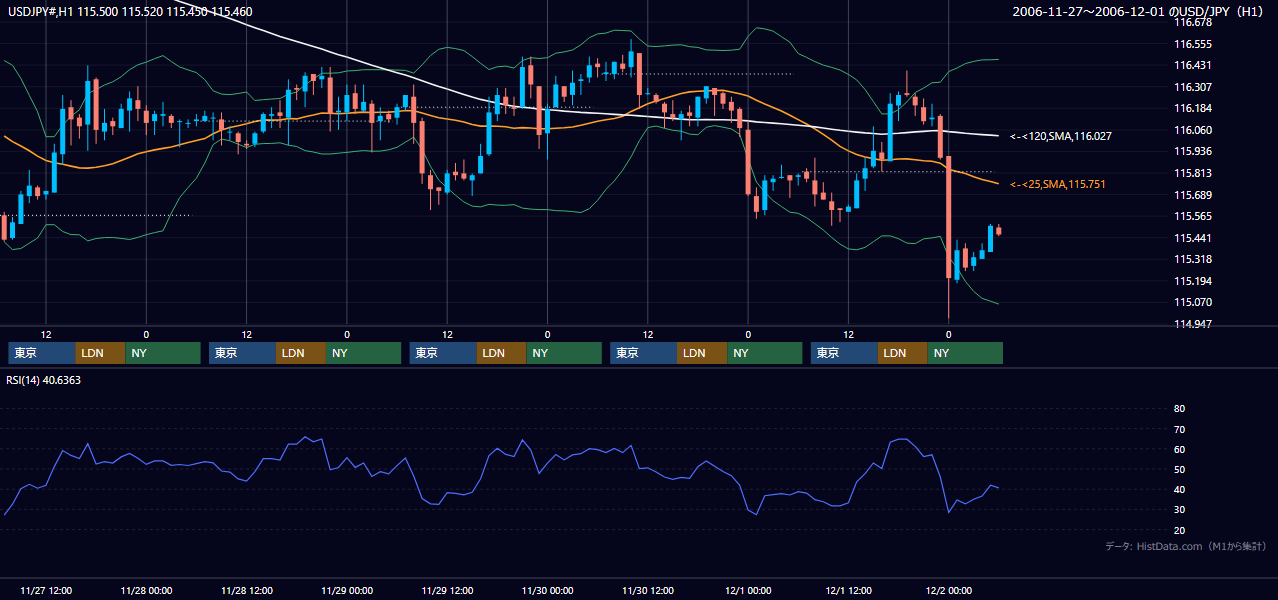The height and width of the screenshot is (600, 1278).
Task: Select the 11/29 00:00 time label
Action: [x=347, y=590]
